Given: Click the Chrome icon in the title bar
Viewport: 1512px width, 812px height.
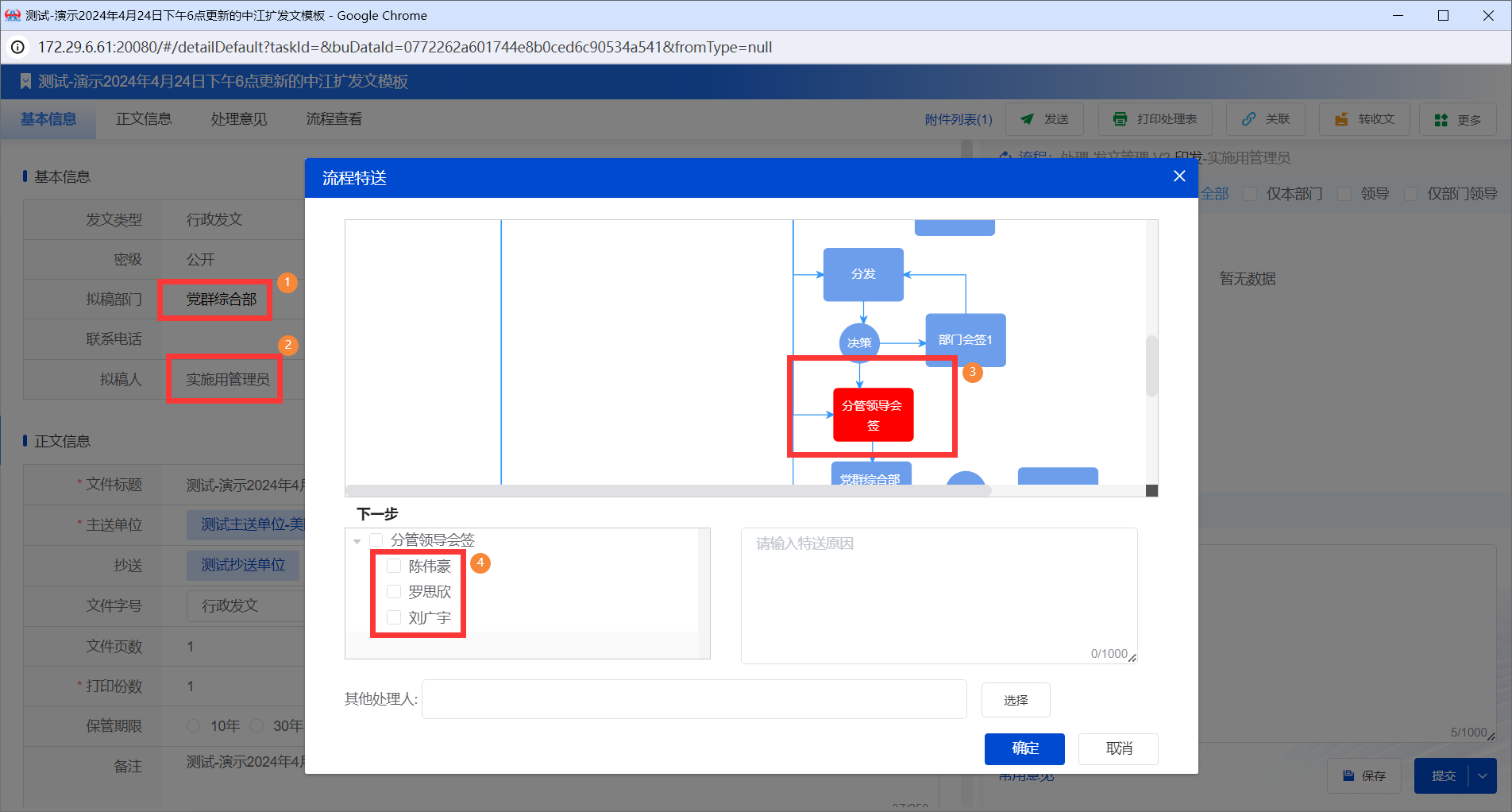Looking at the screenshot, I should click(x=13, y=15).
